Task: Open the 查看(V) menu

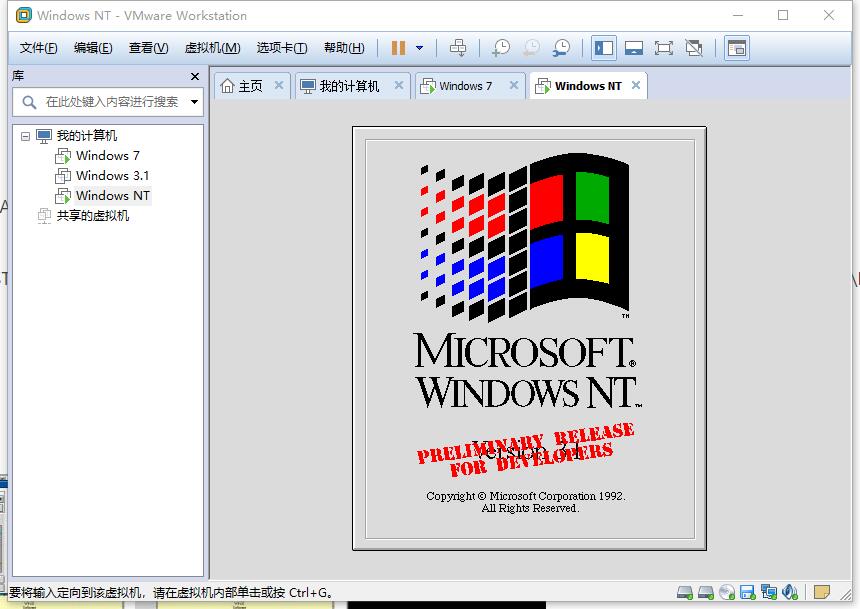Action: (148, 48)
